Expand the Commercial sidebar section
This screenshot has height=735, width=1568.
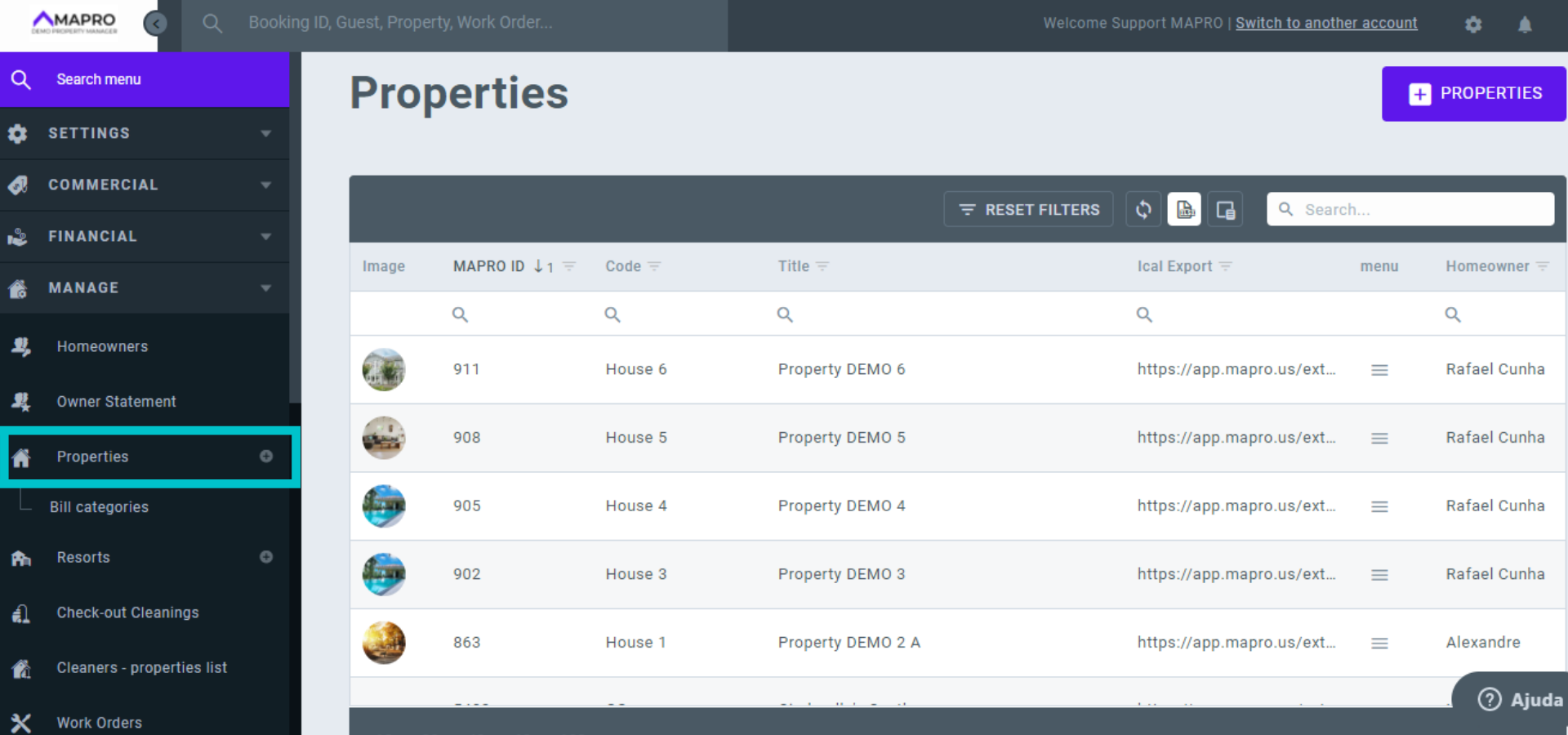[x=145, y=185]
